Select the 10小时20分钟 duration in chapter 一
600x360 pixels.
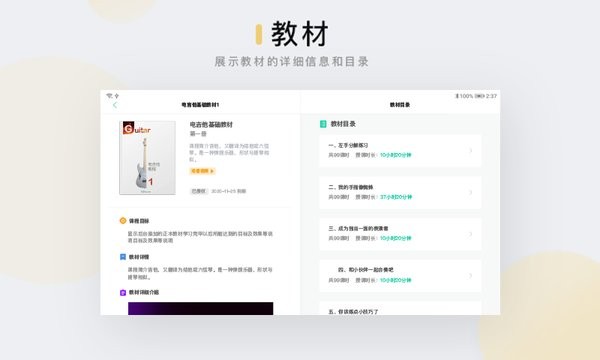(x=396, y=155)
